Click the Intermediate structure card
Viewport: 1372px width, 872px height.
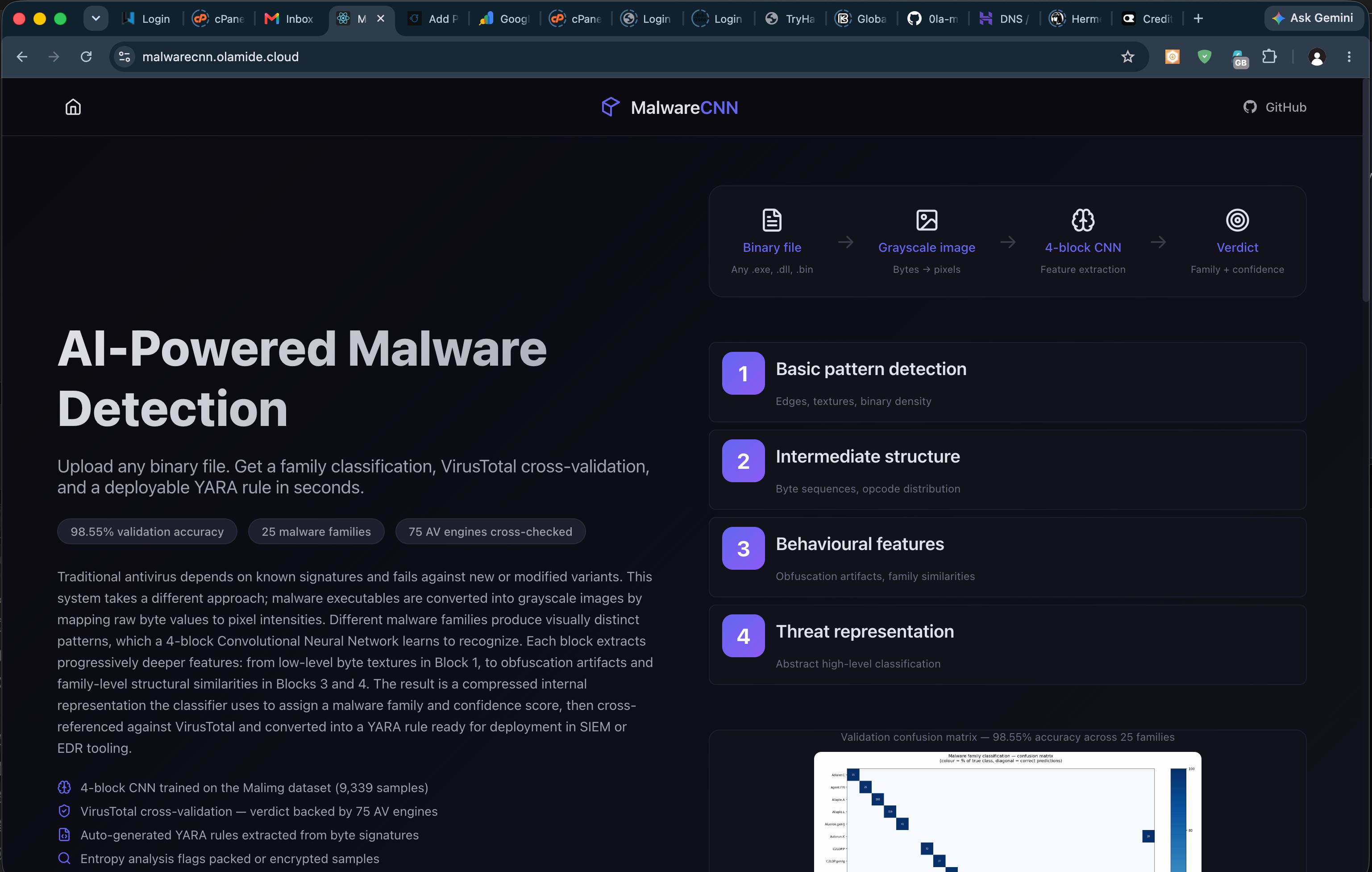1007,470
